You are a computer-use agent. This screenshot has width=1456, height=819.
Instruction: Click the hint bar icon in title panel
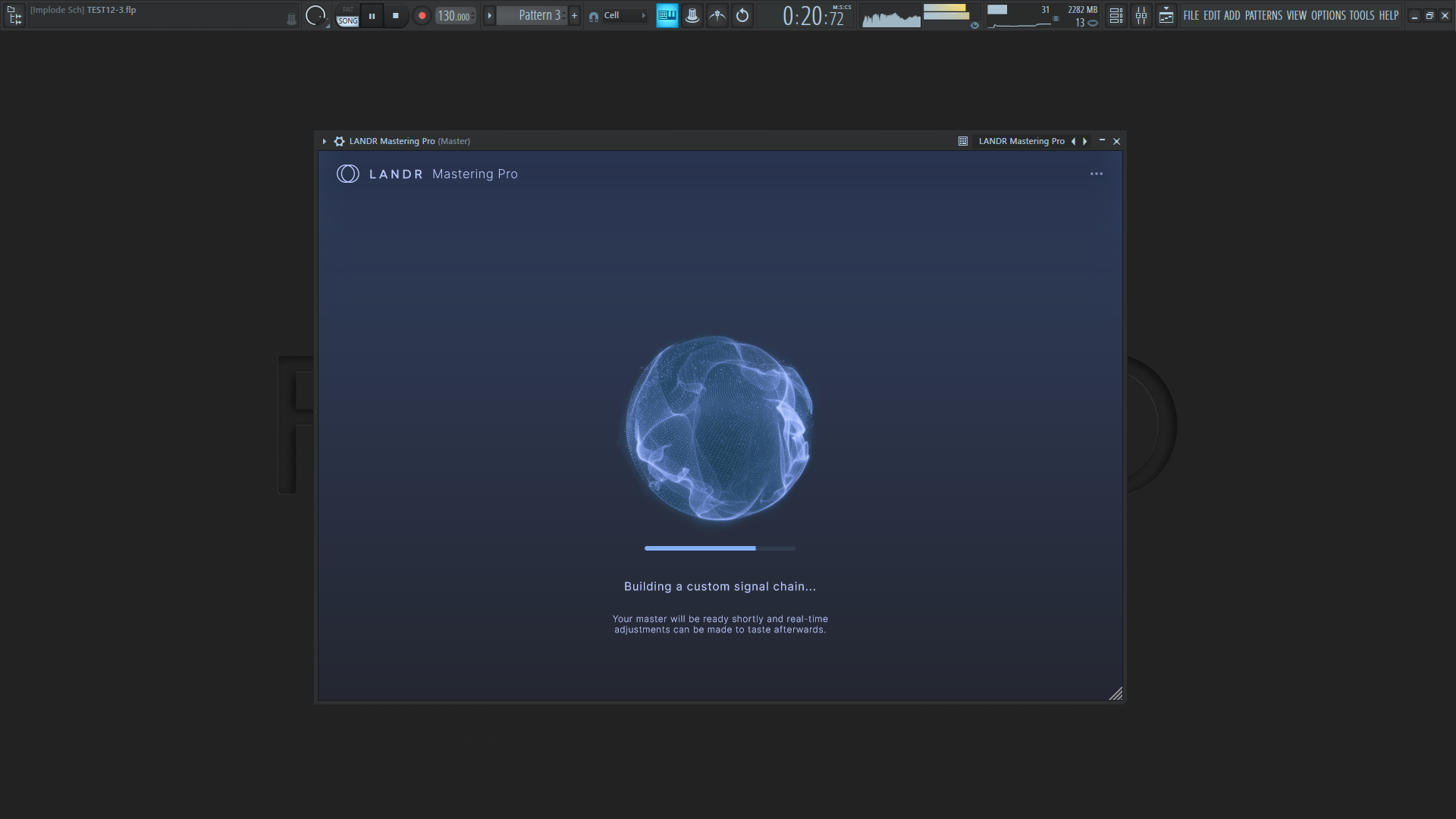291,19
